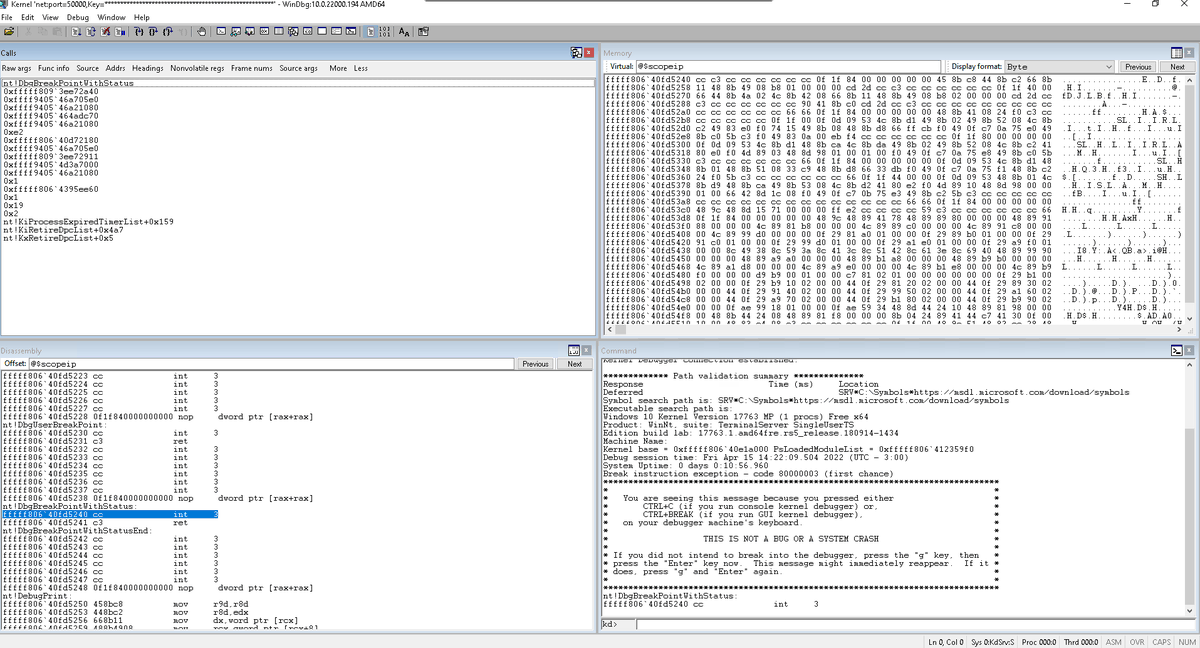Open the Call Stack window toolbar icon
1200x648 pixels.
tap(293, 31)
